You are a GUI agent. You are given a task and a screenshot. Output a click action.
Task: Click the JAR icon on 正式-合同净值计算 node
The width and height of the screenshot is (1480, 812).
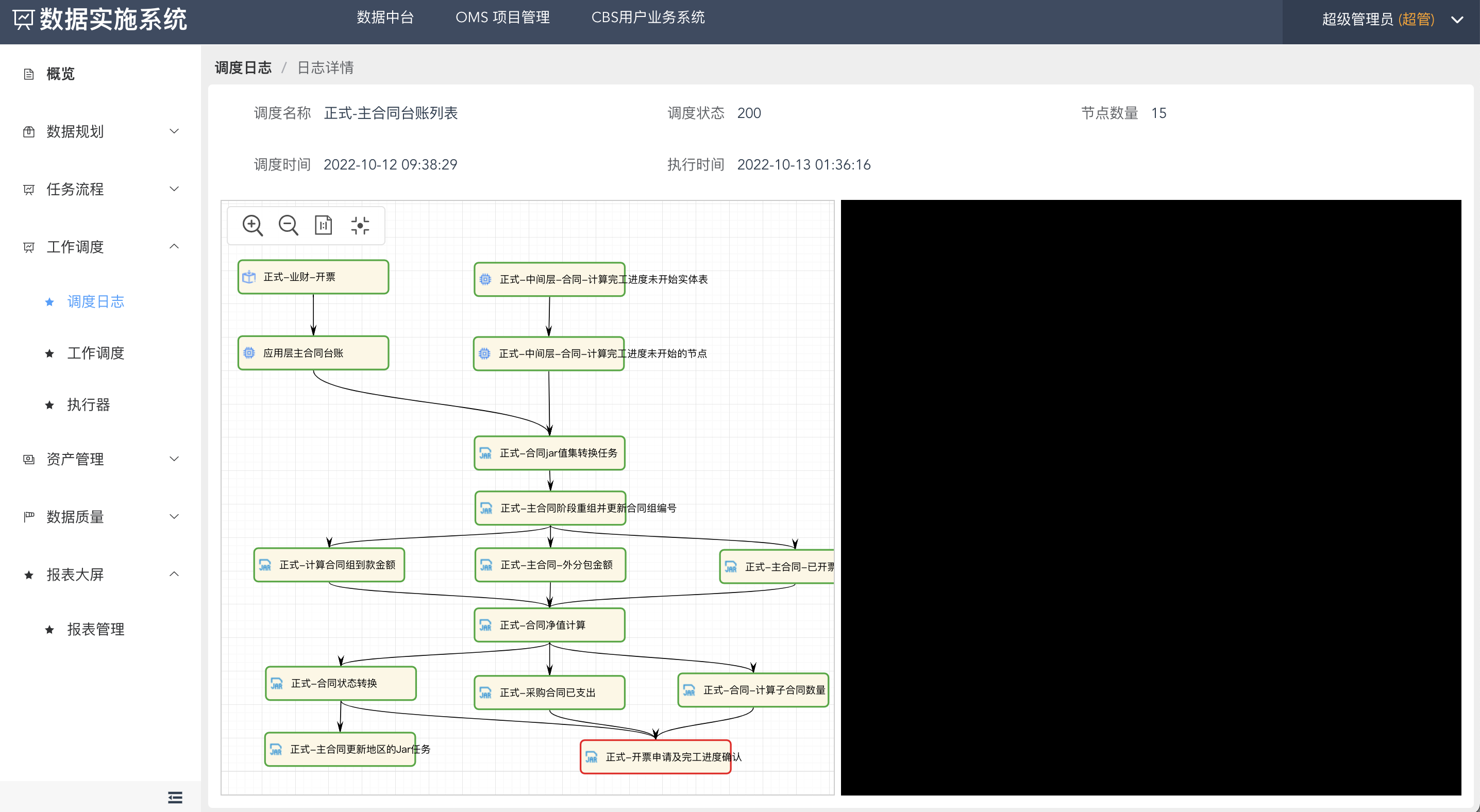(485, 625)
